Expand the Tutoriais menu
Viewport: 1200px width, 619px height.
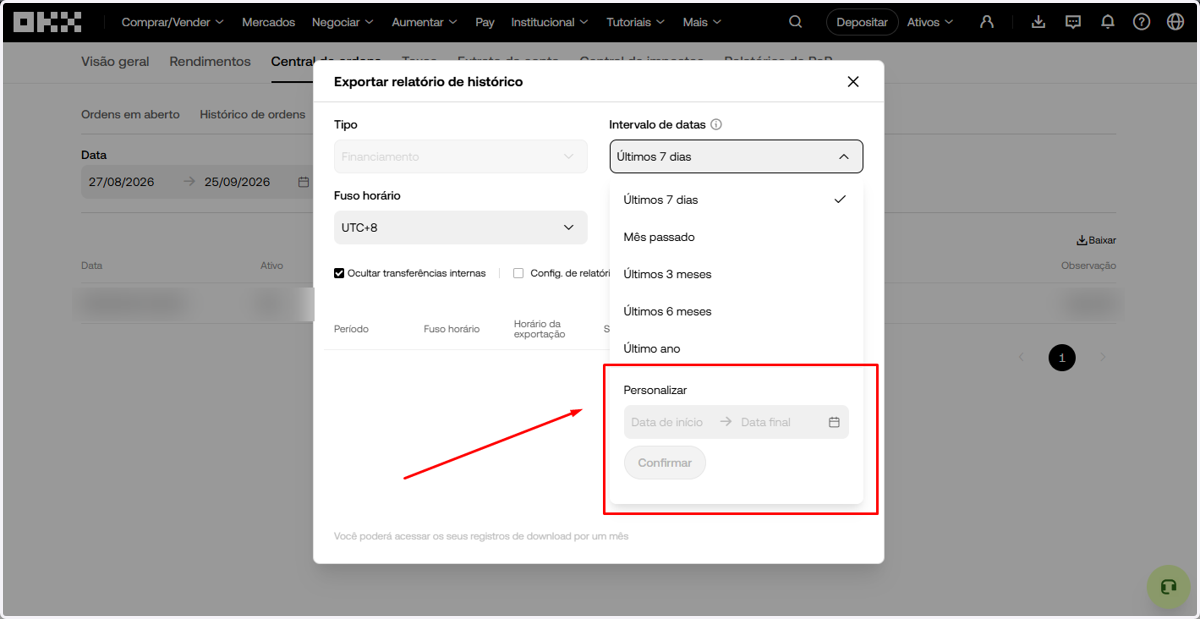pos(636,22)
